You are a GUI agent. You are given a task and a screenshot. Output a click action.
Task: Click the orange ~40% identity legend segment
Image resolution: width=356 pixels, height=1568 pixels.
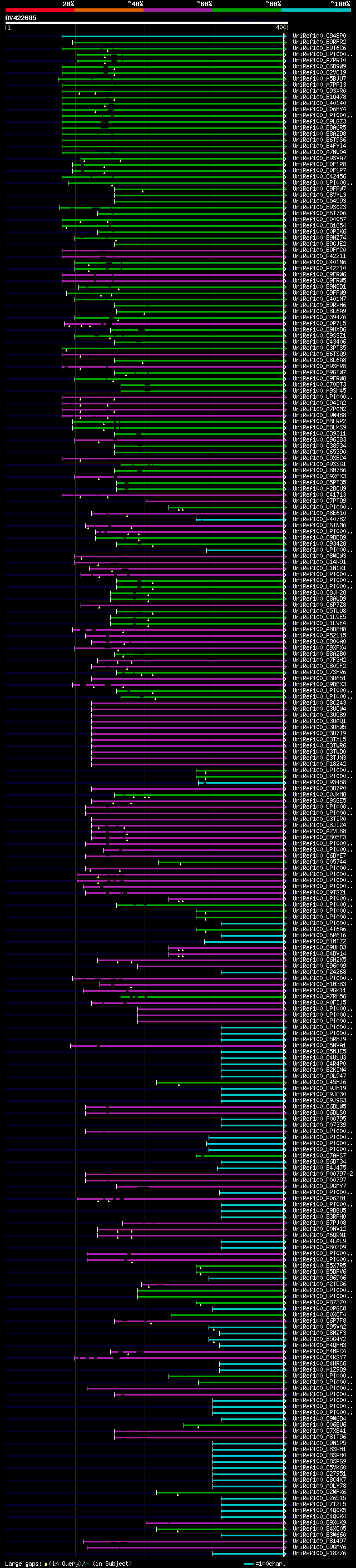(109, 10)
